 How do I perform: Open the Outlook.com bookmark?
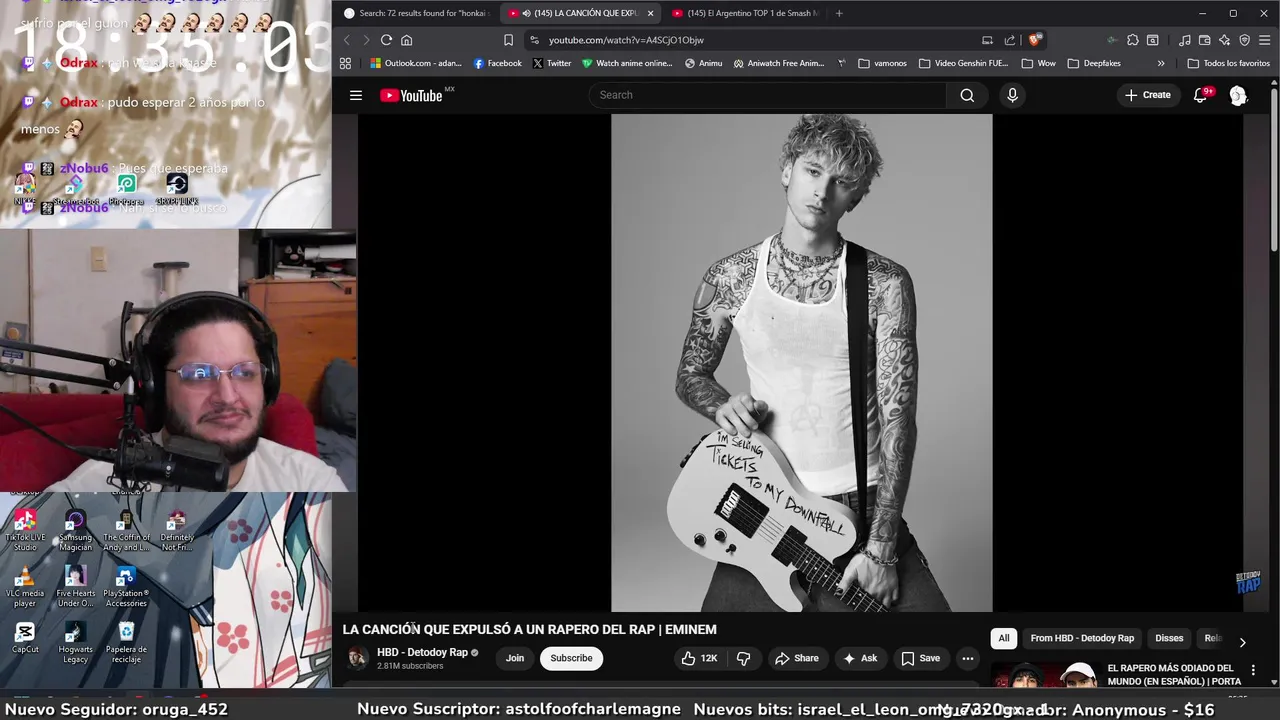coord(416,63)
